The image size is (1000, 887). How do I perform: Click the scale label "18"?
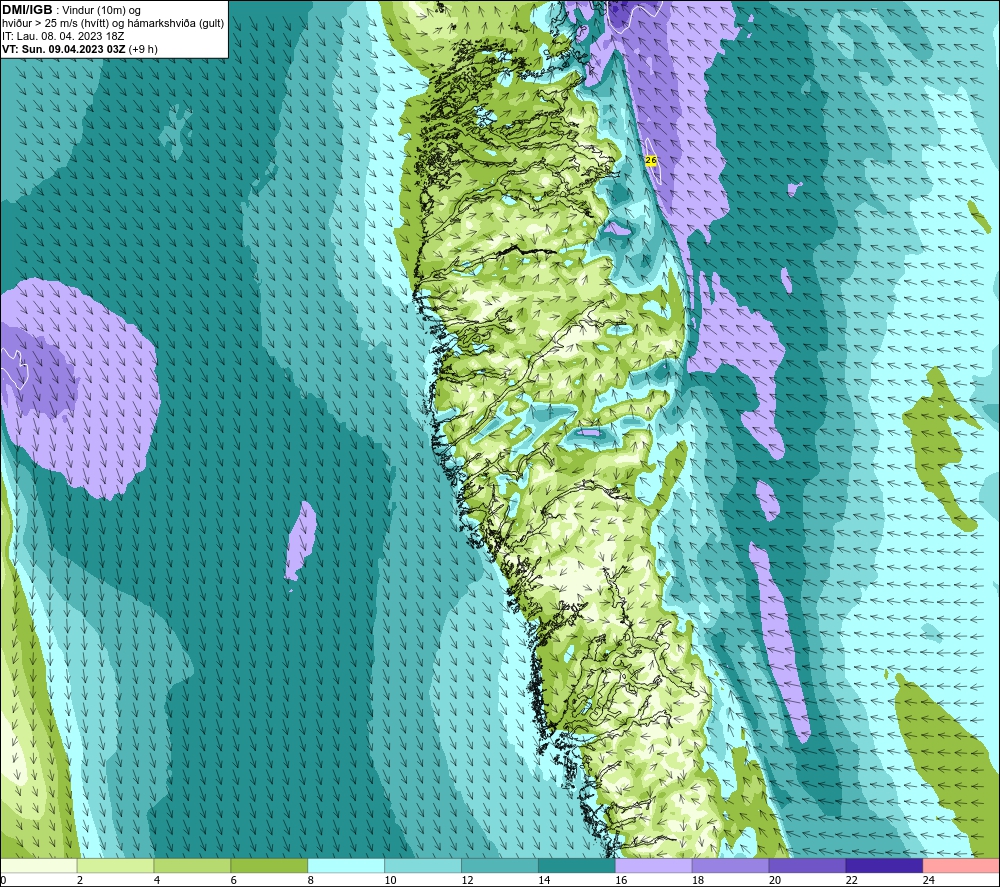698,880
